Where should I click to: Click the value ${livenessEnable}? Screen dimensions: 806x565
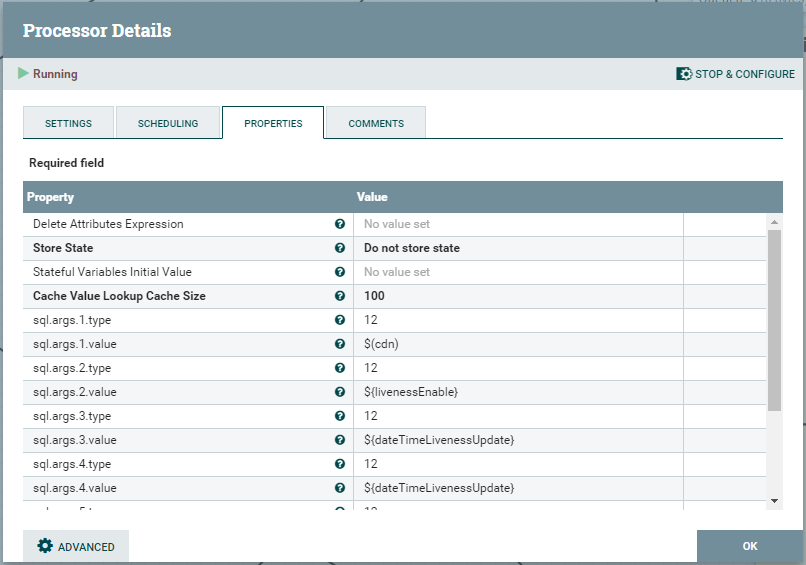point(411,392)
